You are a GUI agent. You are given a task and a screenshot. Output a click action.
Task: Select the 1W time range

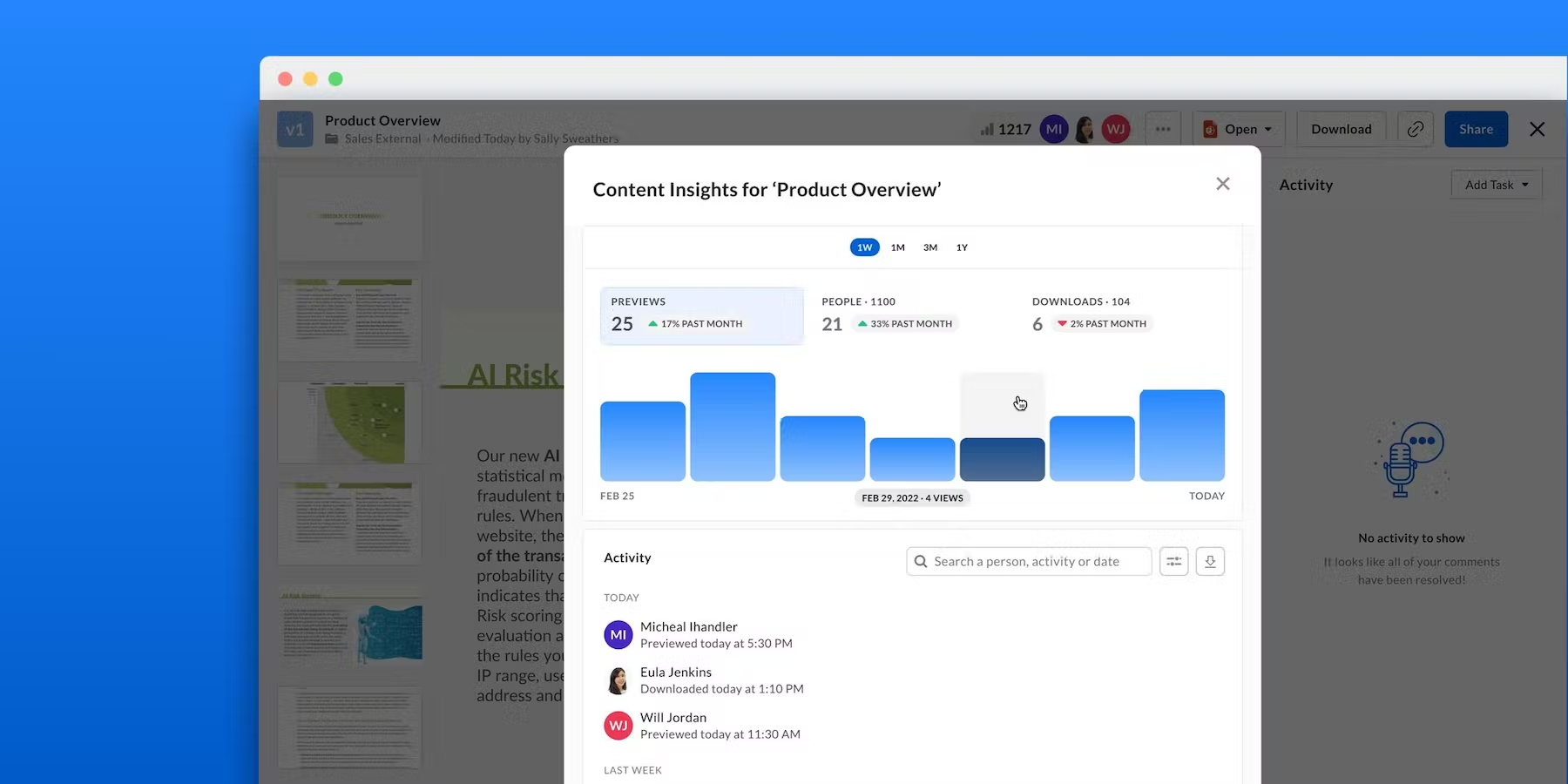point(864,247)
